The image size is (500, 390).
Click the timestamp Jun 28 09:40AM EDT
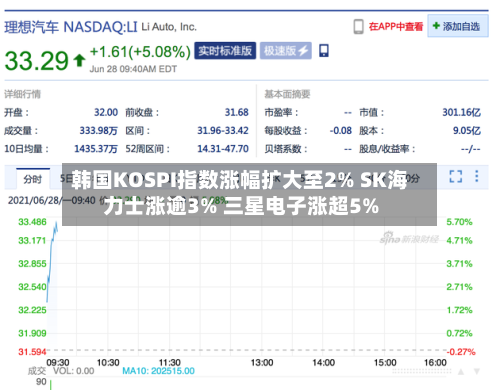coord(133,69)
